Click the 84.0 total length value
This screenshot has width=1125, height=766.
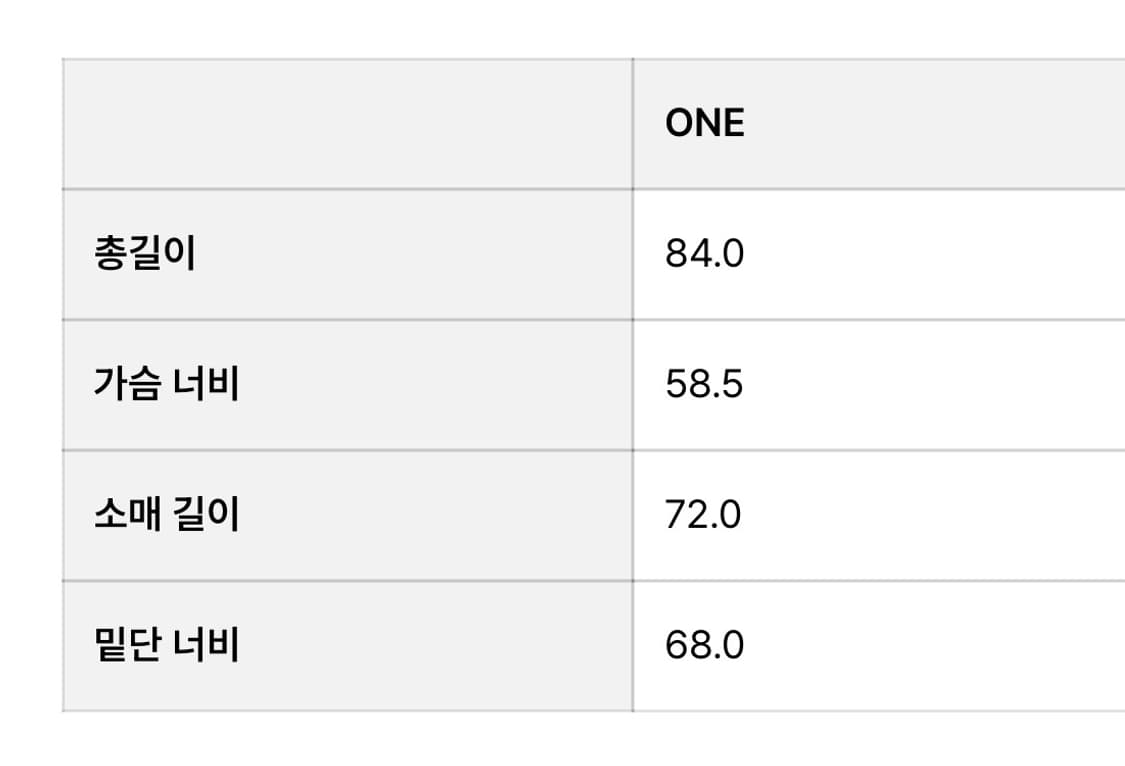[705, 254]
